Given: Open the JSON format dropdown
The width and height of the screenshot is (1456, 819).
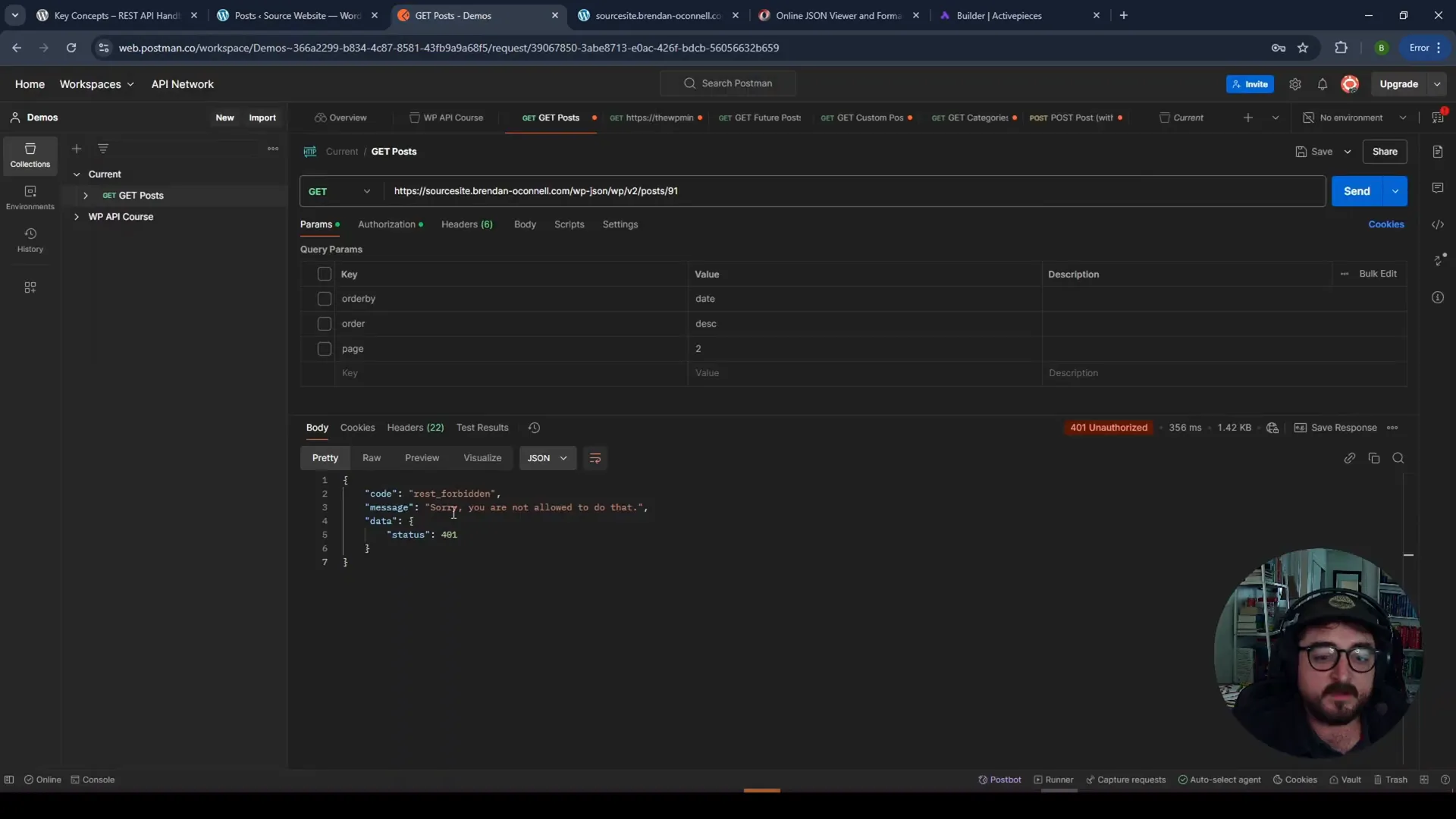Looking at the screenshot, I should (x=548, y=458).
